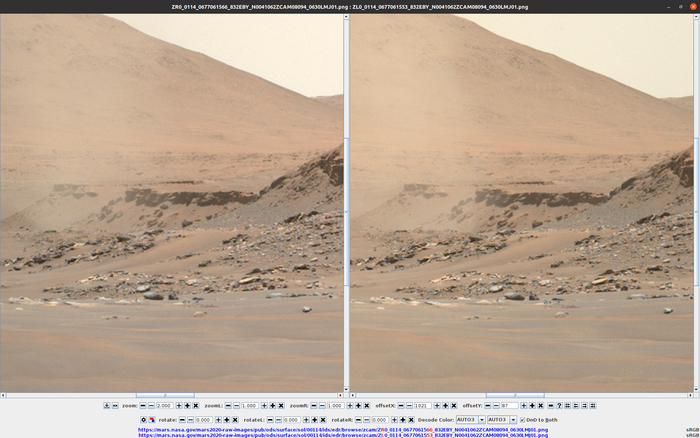Reset rotateL with its X button
Viewport: 700px width, 438px height.
point(323,420)
